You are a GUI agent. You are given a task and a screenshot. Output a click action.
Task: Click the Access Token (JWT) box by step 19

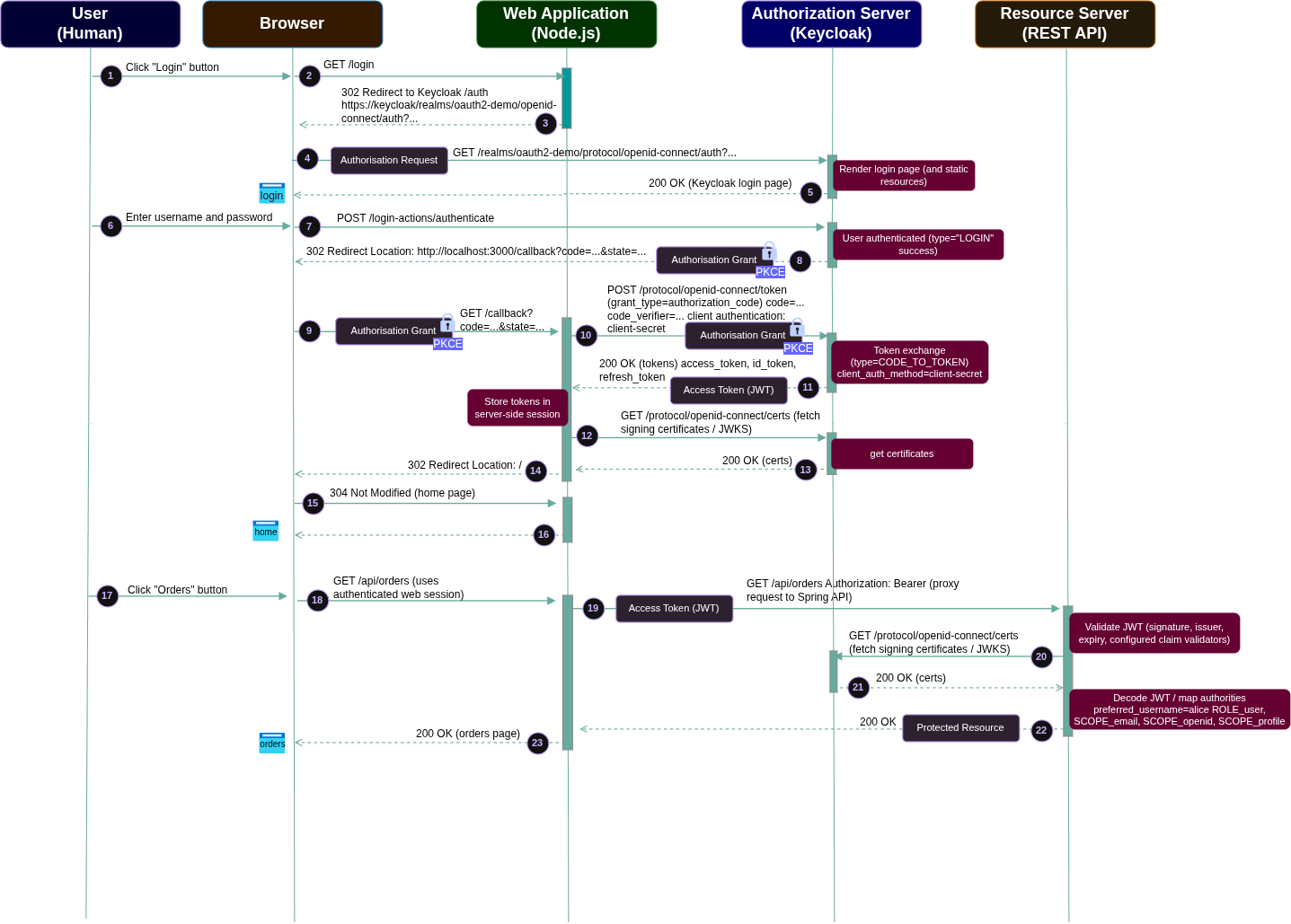pyautogui.click(x=674, y=609)
